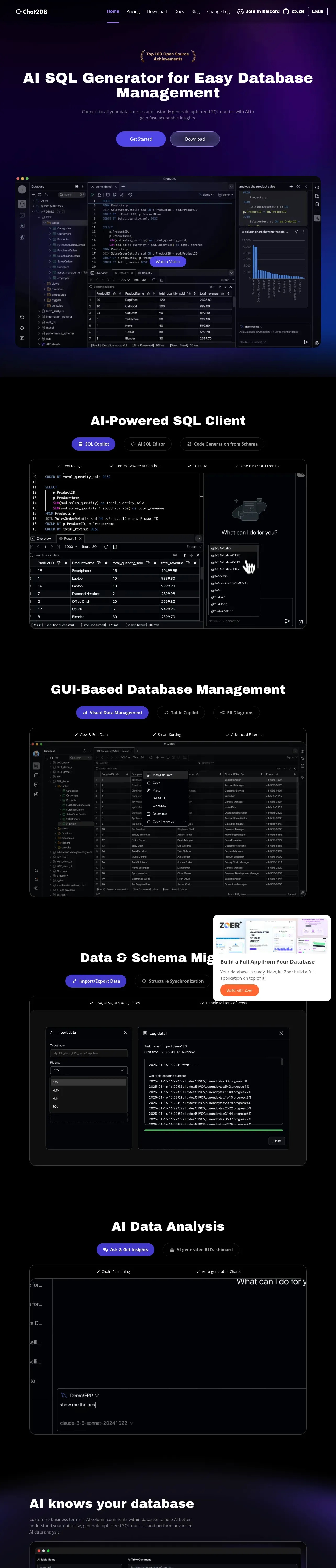Viewport: 336px width, 1568px height.
Task: Open Top 100 Open Source Achievements badge
Action: (x=168, y=57)
